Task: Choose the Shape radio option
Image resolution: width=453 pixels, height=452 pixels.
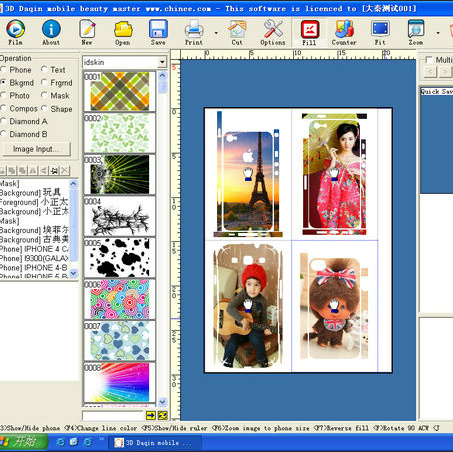Action: [44, 108]
